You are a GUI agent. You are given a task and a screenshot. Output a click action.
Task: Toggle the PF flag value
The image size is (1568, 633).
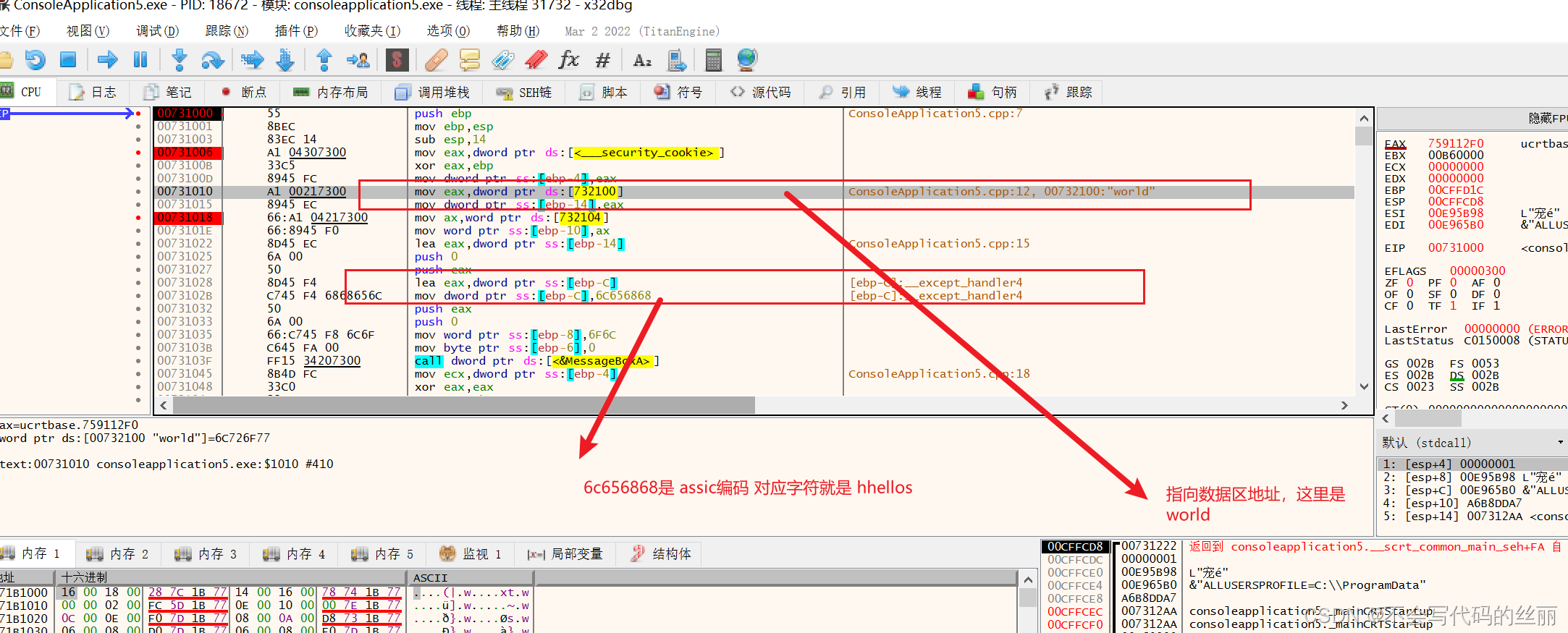(1453, 283)
